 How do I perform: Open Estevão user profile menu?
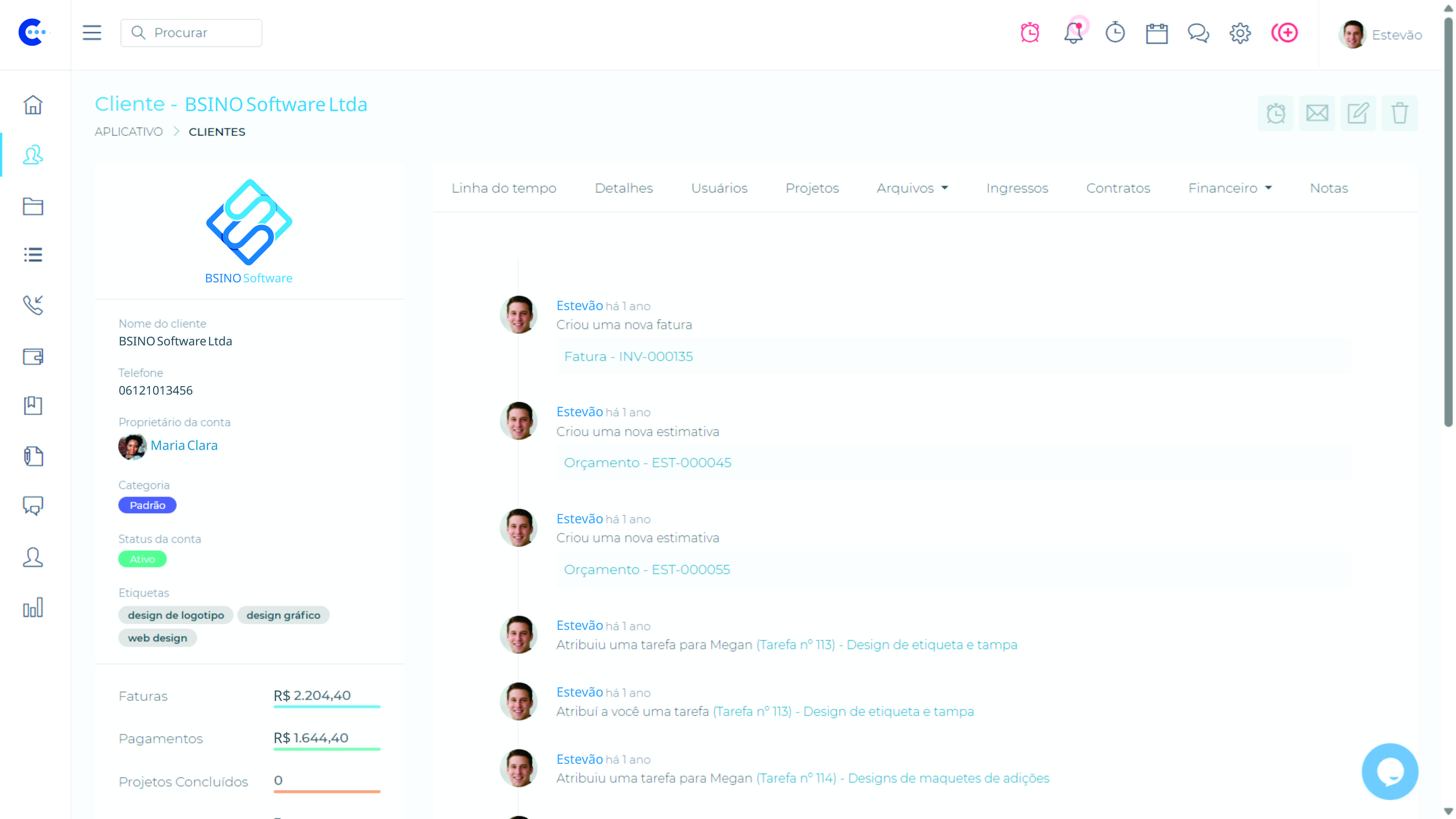[1380, 35]
